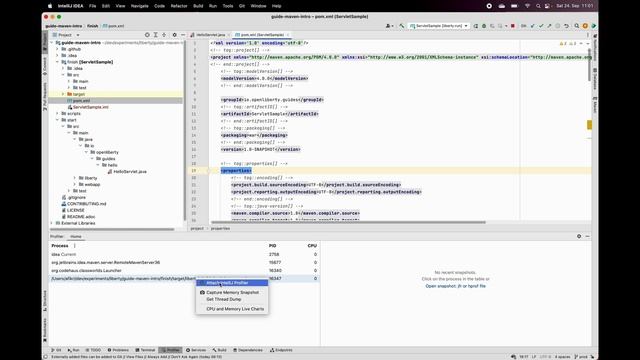Click the Rollback undo arrow icon
Image resolution: width=640 pixels, height=360 pixels.
(567, 26)
